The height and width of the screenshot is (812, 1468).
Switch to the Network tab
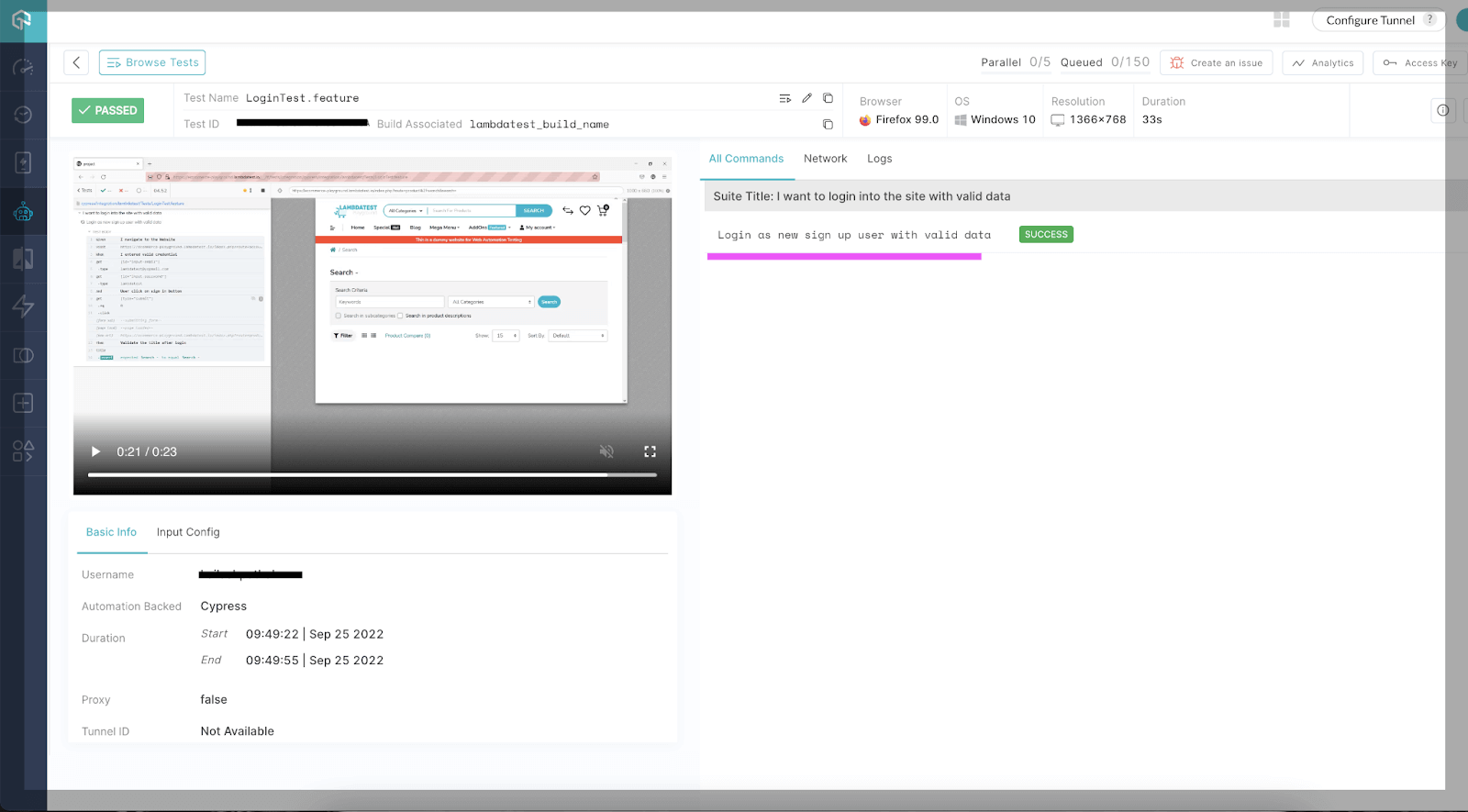tap(825, 159)
